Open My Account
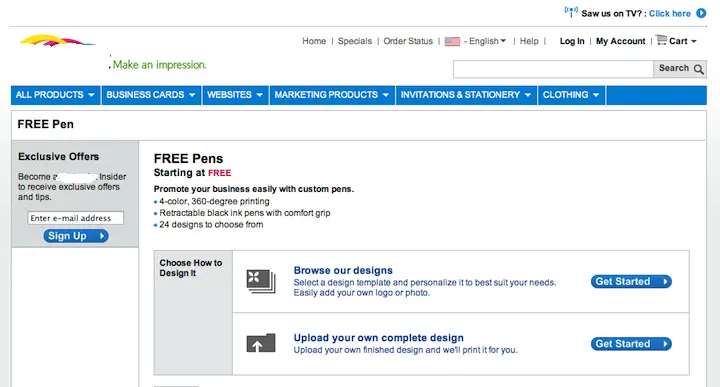Screen dimensions: 720x387 (x=620, y=41)
